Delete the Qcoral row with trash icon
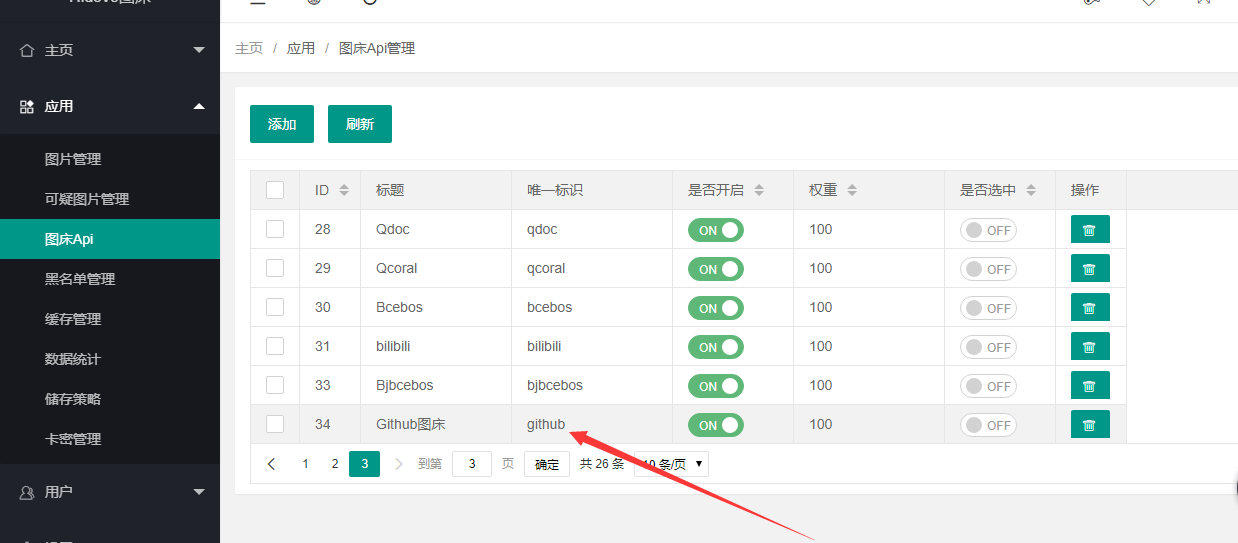The width and height of the screenshot is (1238, 543). pos(1090,269)
